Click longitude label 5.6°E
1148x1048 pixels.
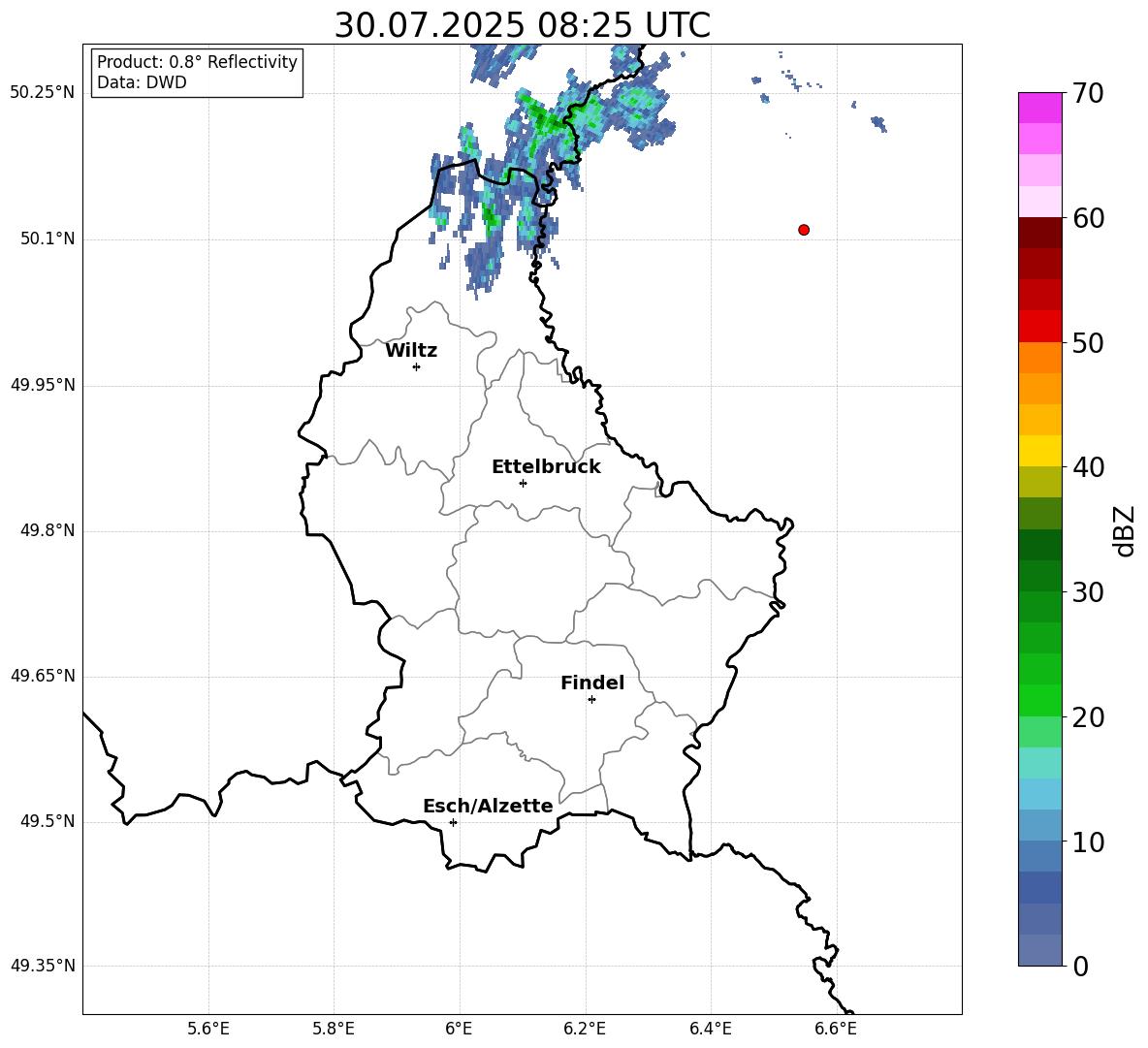208,1029
